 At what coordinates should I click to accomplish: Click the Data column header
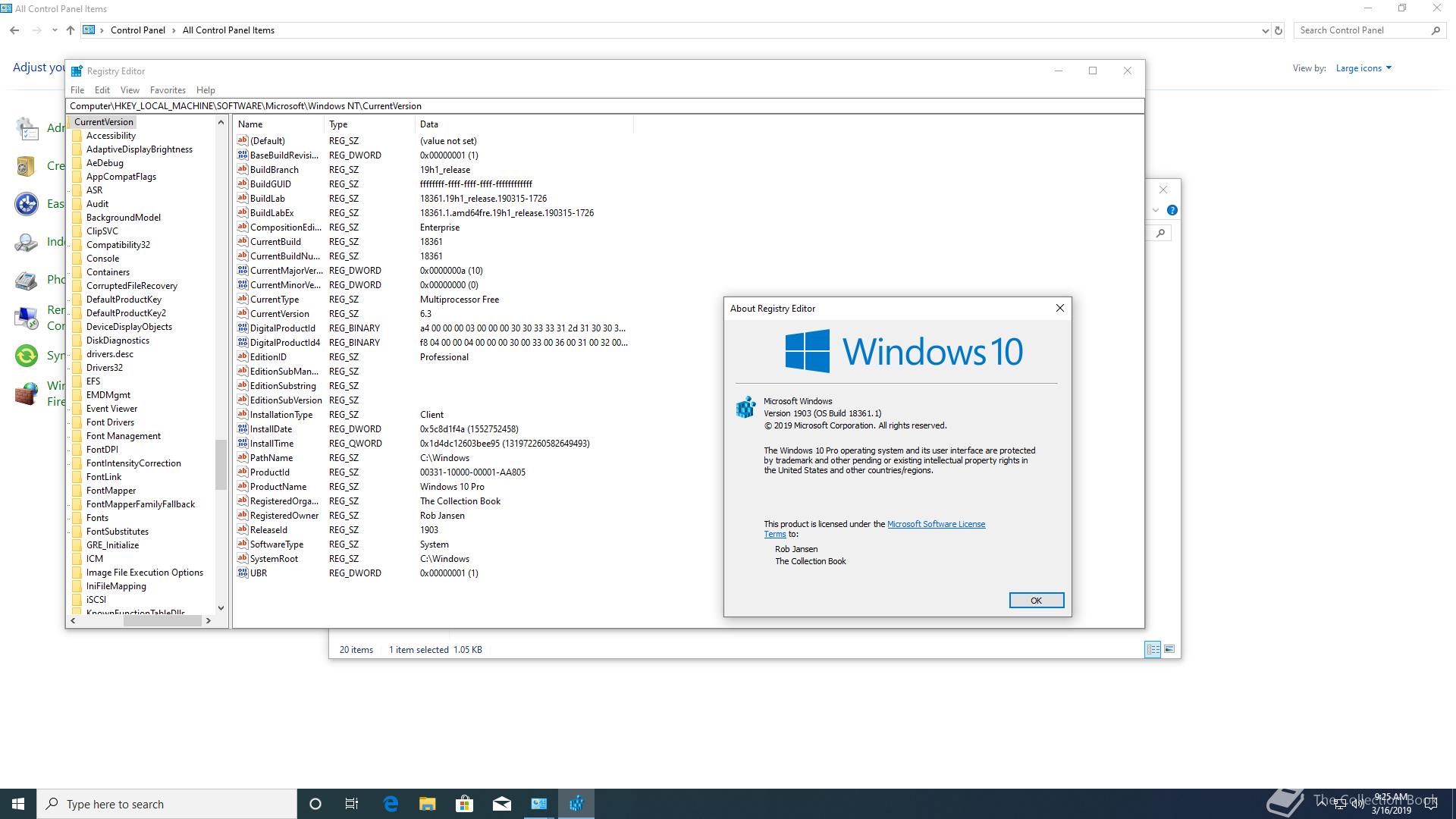524,124
